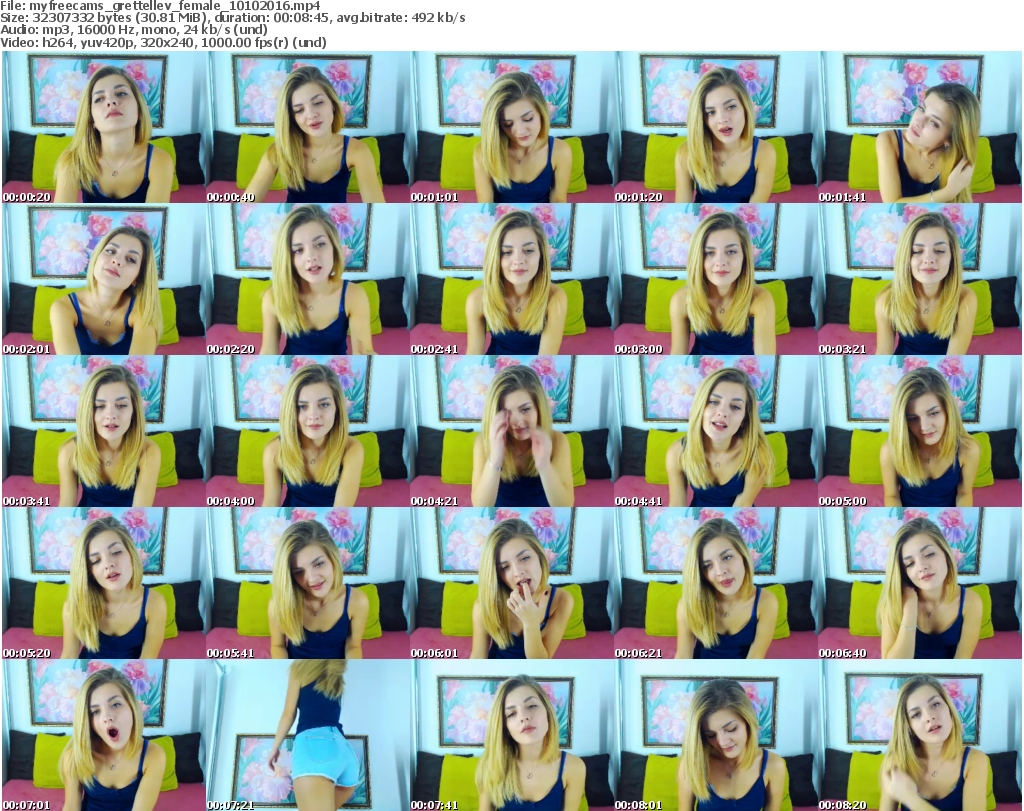This screenshot has height=811, width=1024.
Task: Select the thumbnail stamped 00:02:01
Action: tap(103, 279)
